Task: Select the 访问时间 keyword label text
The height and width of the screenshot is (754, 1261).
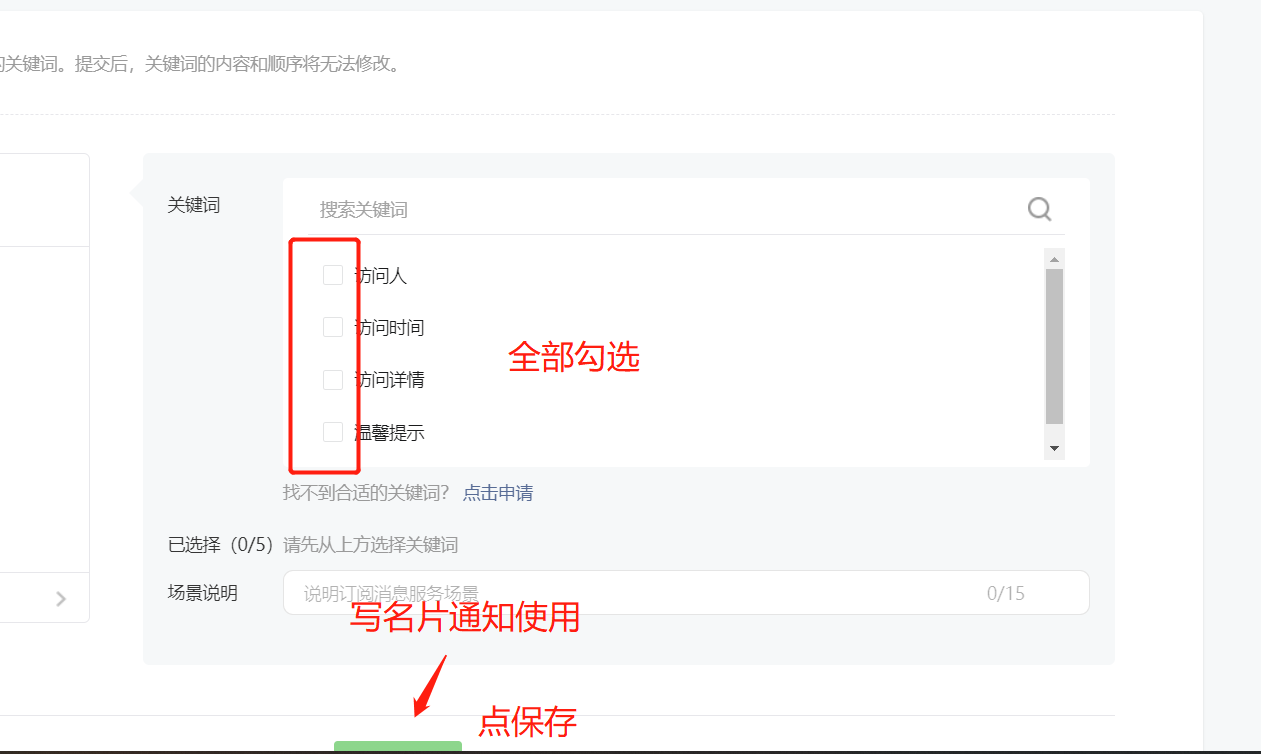Action: (x=390, y=327)
